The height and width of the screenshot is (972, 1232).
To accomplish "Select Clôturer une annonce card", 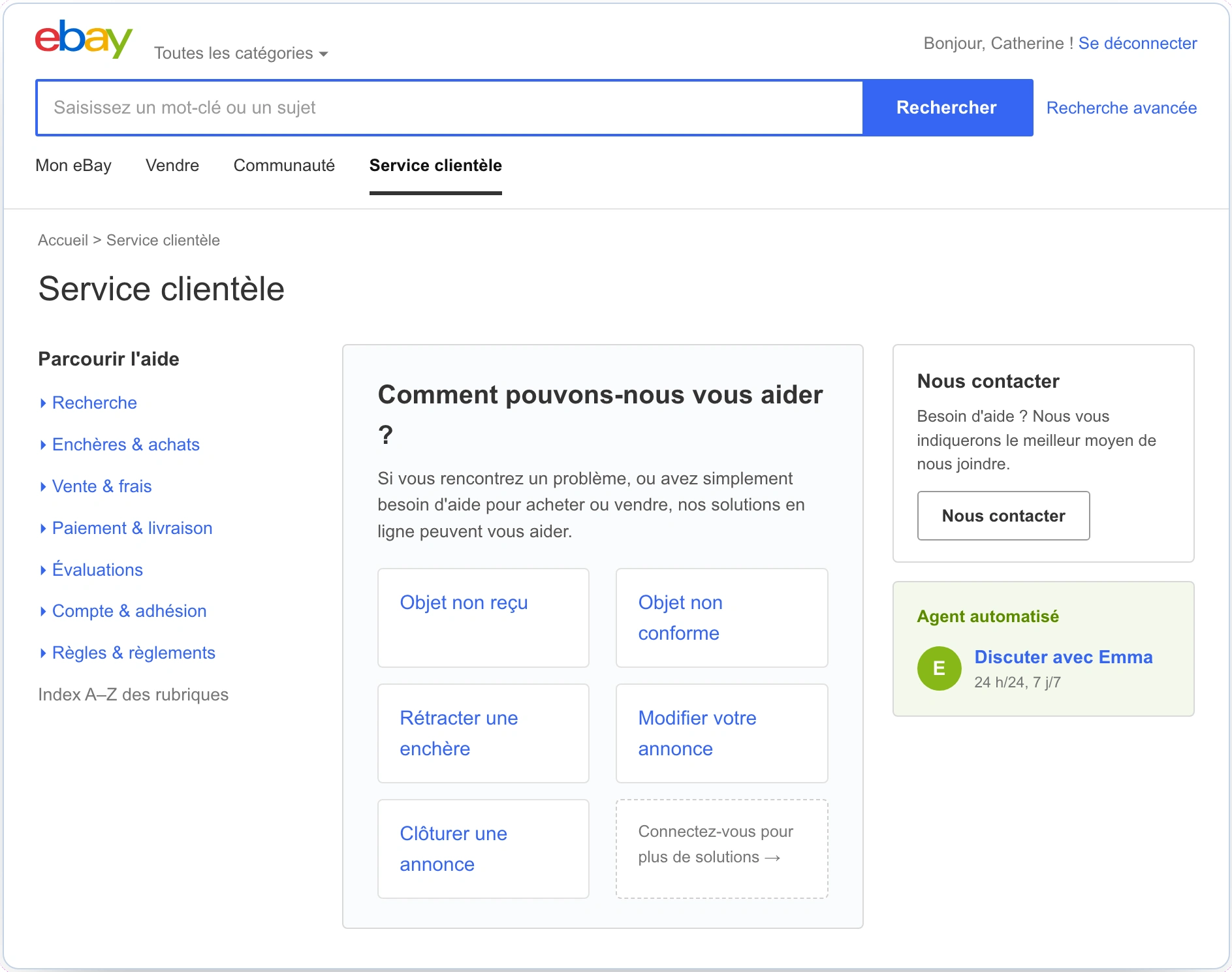I will click(x=483, y=849).
